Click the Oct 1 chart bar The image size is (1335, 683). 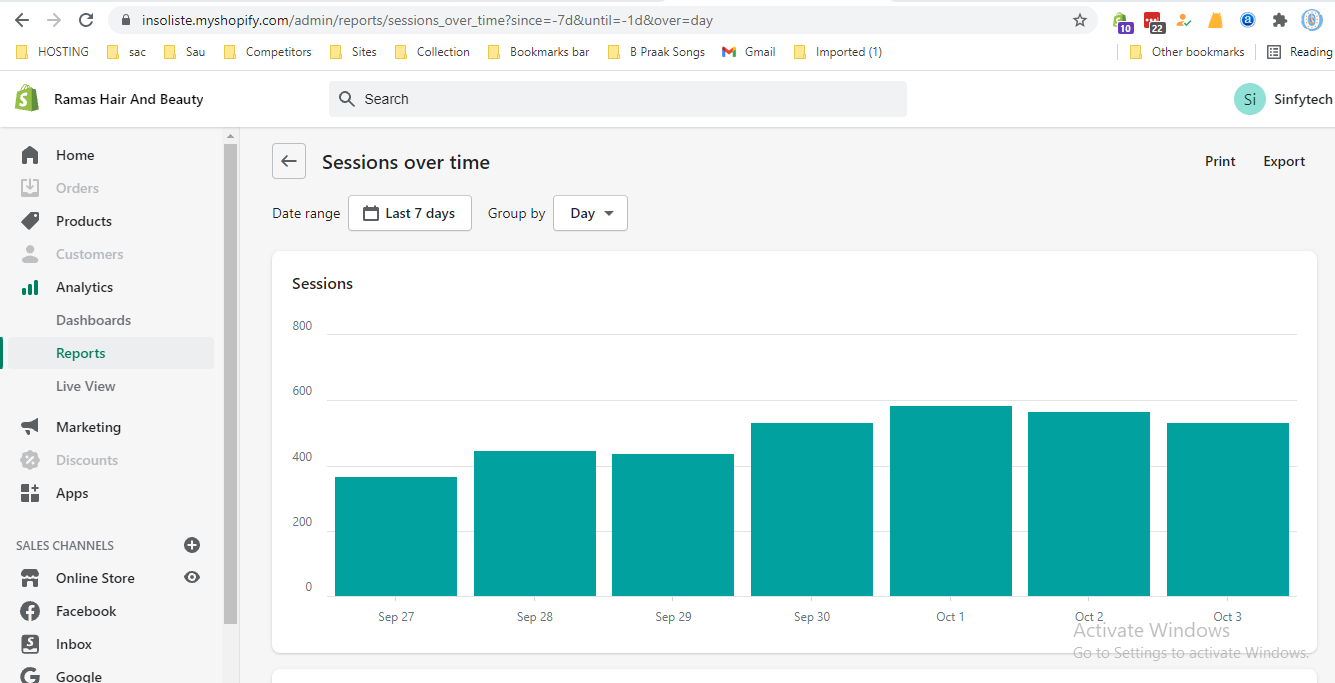point(951,501)
